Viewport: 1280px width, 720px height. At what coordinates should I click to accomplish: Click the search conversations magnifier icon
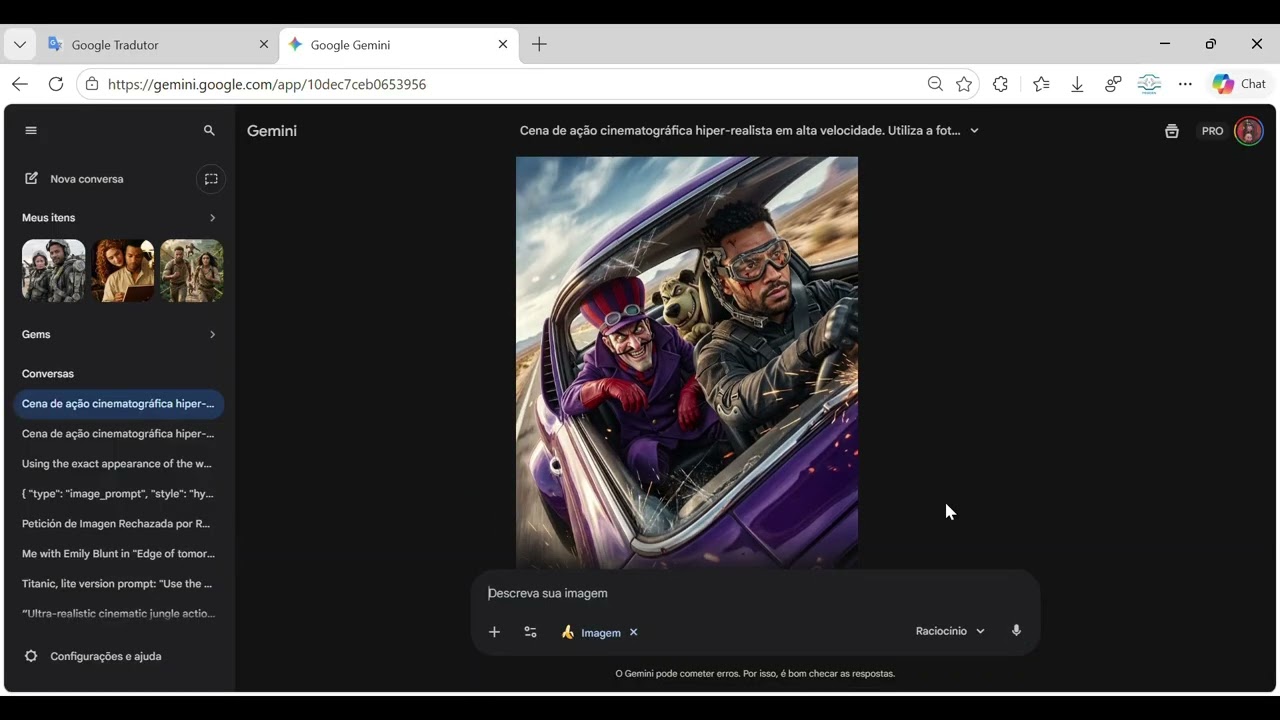point(209,131)
